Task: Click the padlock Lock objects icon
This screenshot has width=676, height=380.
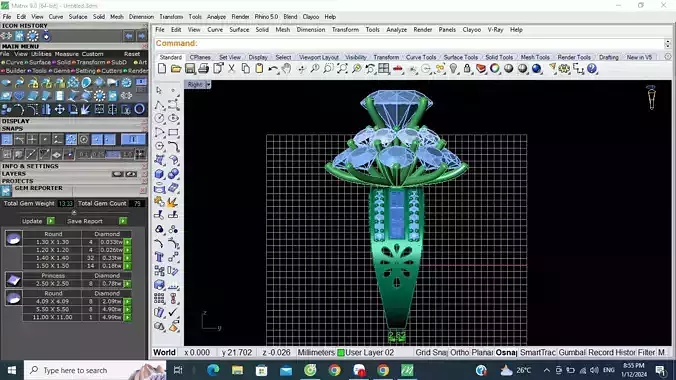Action: click(467, 69)
